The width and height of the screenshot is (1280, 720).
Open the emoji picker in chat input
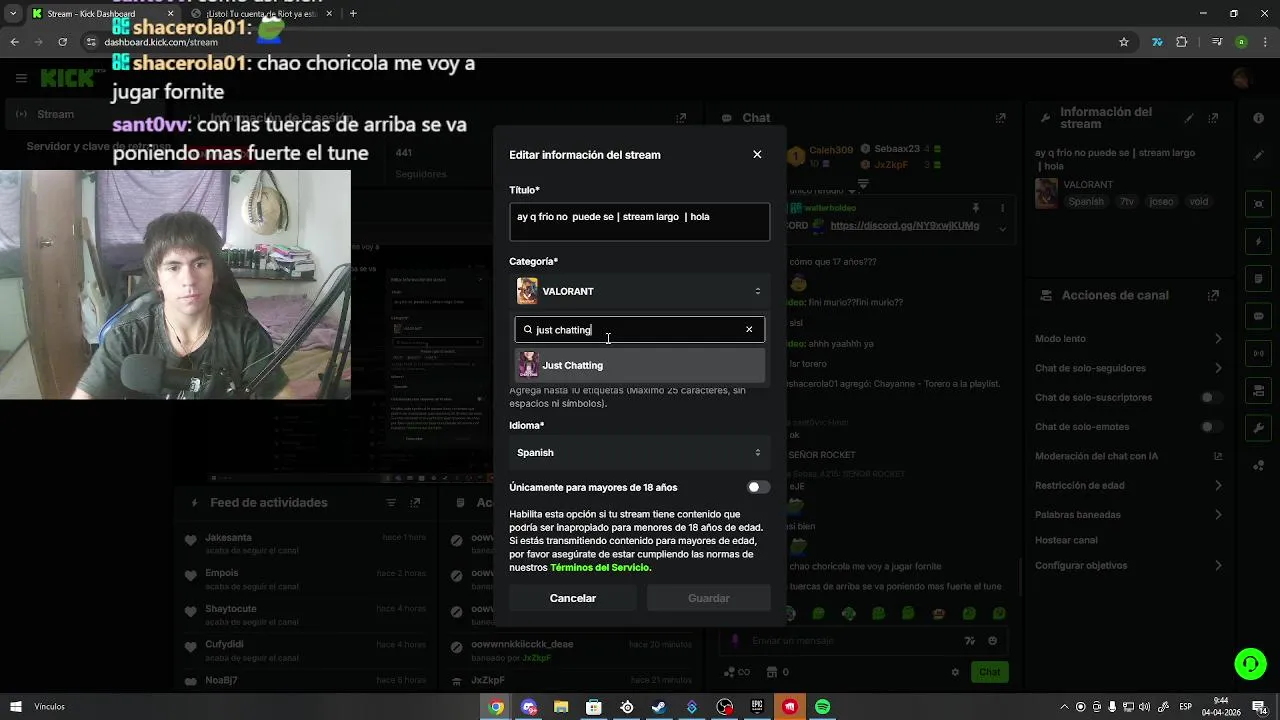[992, 641]
